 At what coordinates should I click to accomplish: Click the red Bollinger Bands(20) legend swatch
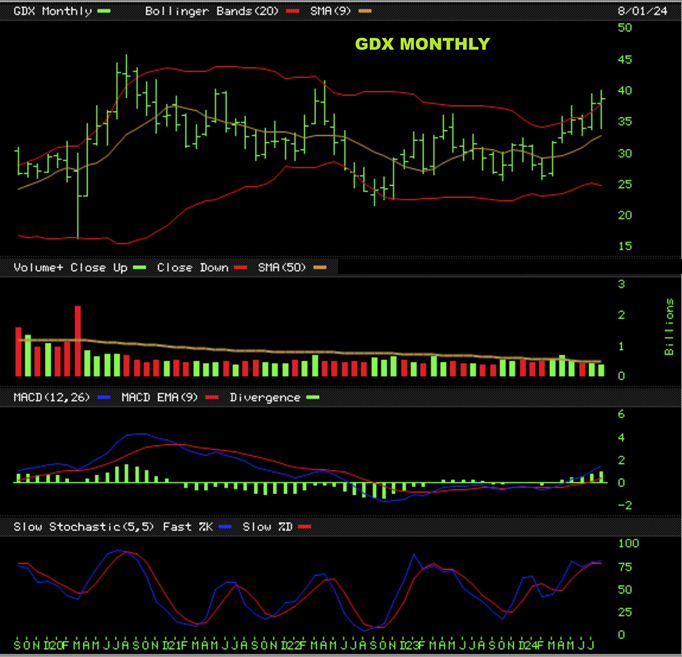coord(293,11)
